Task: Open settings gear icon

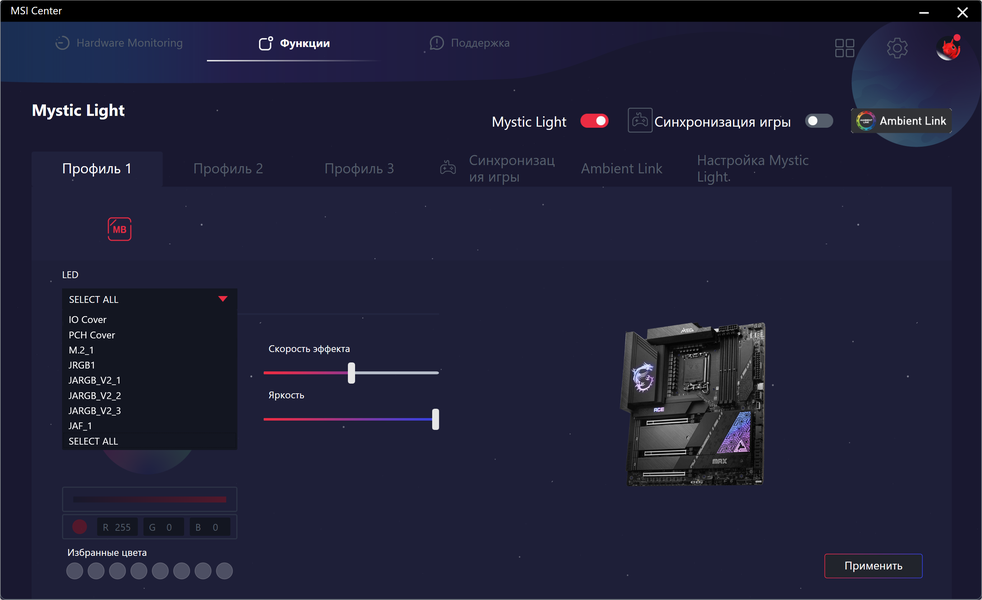Action: tap(897, 48)
